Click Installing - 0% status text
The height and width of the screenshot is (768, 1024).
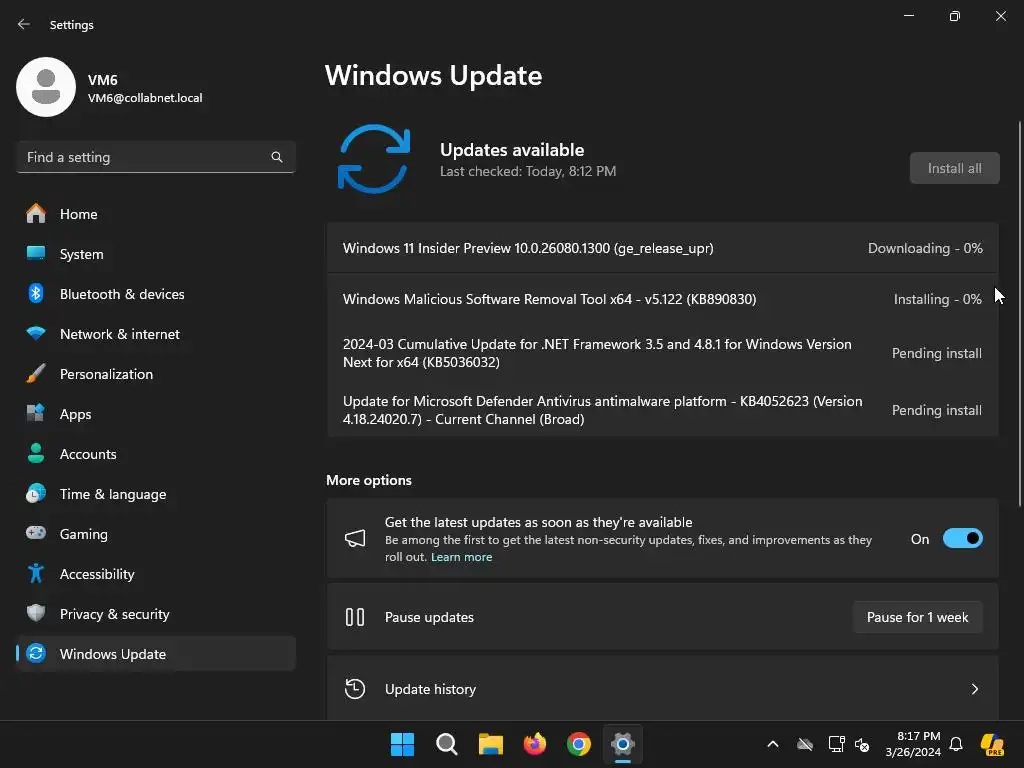click(x=937, y=299)
